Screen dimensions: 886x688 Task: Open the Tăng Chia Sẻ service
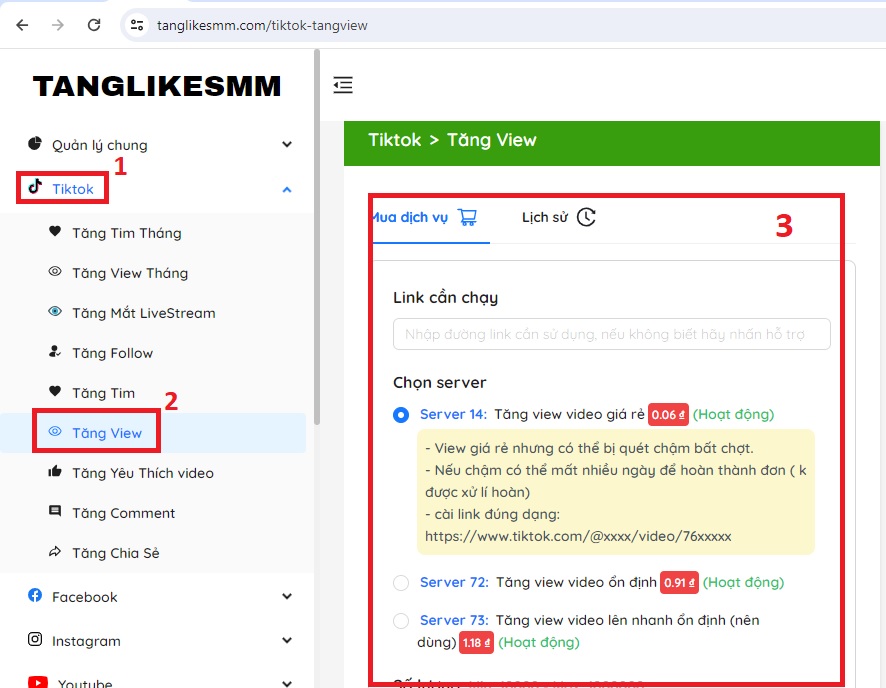click(116, 554)
